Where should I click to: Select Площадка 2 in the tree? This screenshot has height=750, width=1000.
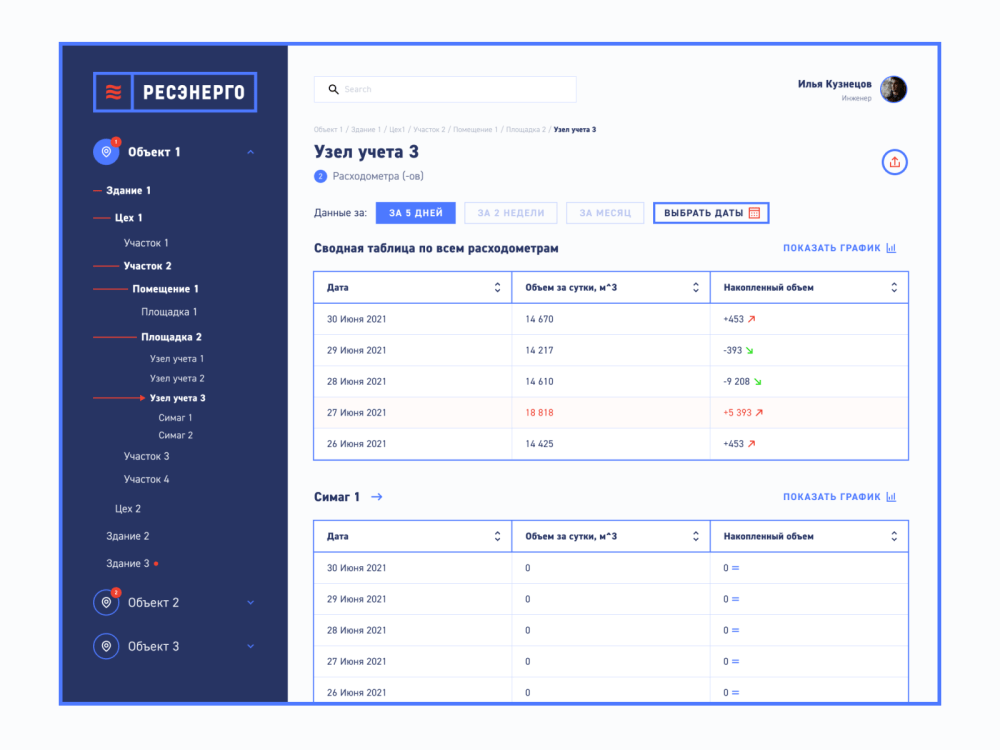pyautogui.click(x=171, y=337)
